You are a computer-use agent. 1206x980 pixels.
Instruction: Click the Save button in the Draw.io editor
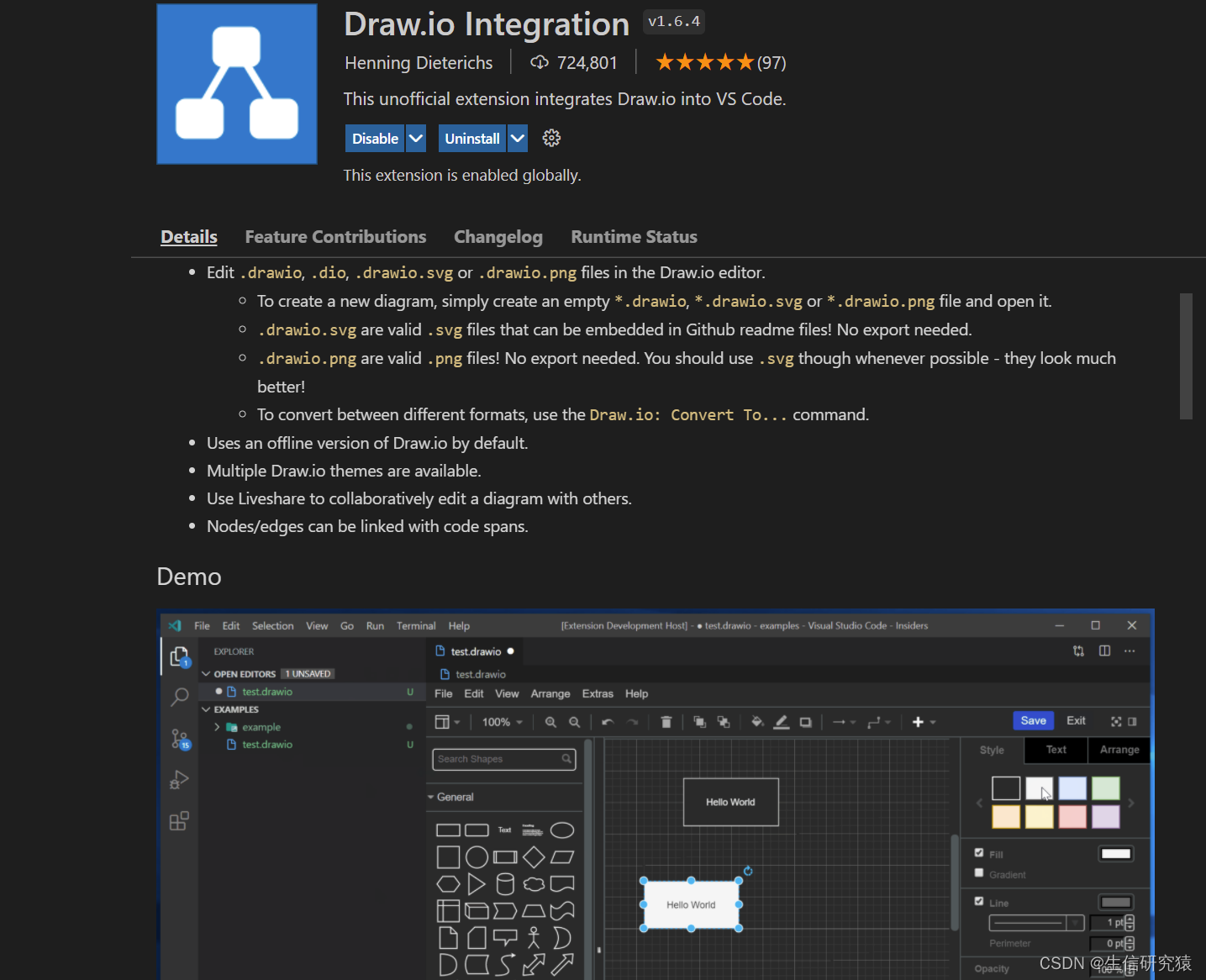1033,720
